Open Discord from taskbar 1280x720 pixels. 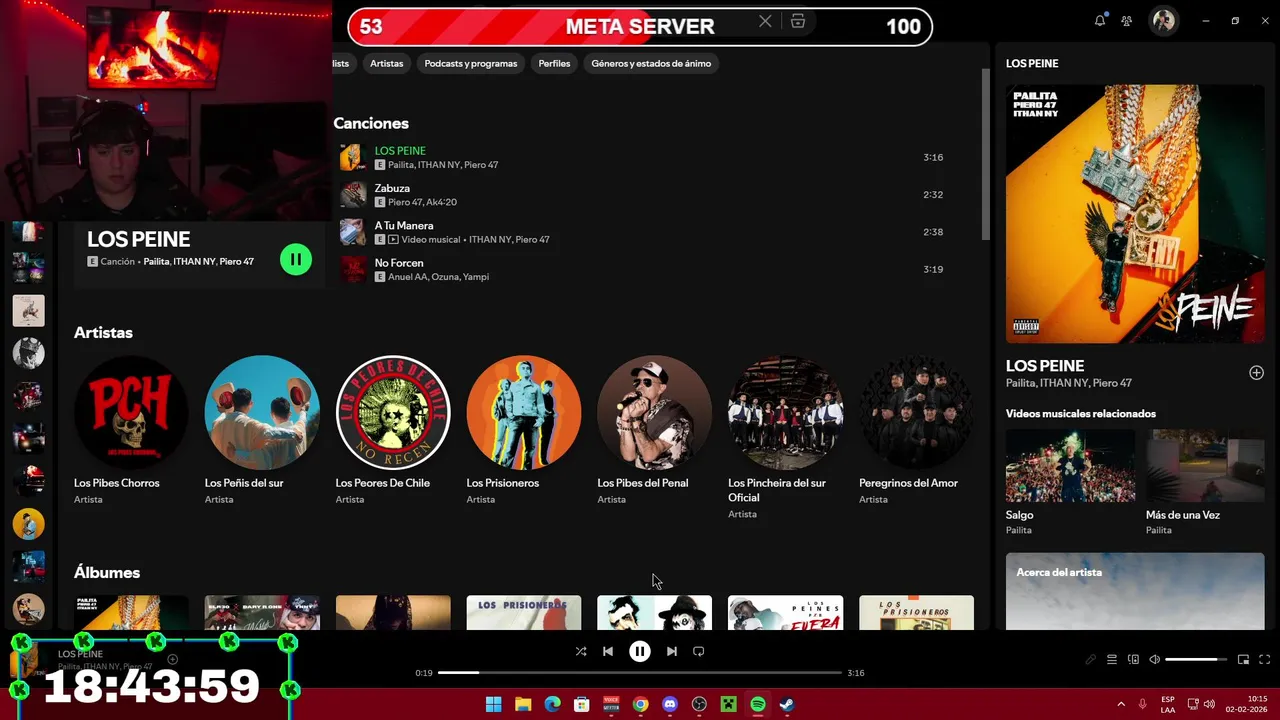(x=670, y=704)
